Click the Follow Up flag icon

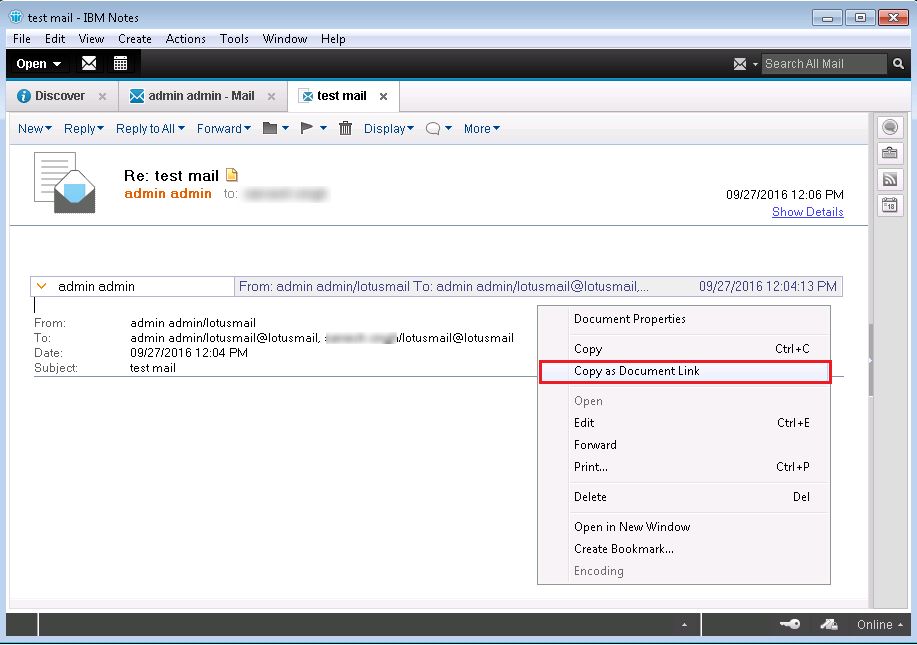306,128
